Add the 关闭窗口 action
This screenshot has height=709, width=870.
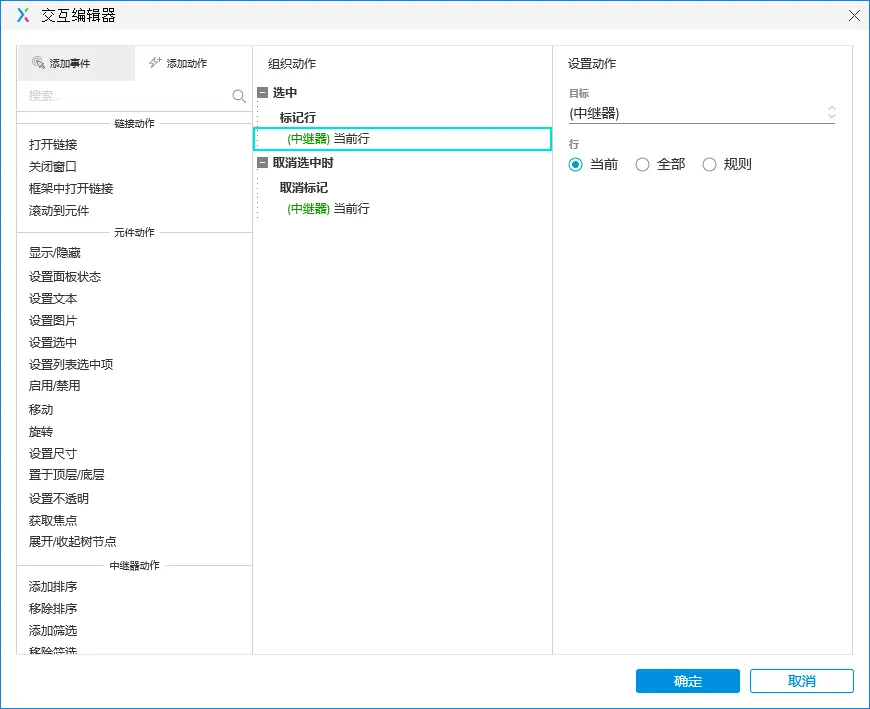(53, 166)
